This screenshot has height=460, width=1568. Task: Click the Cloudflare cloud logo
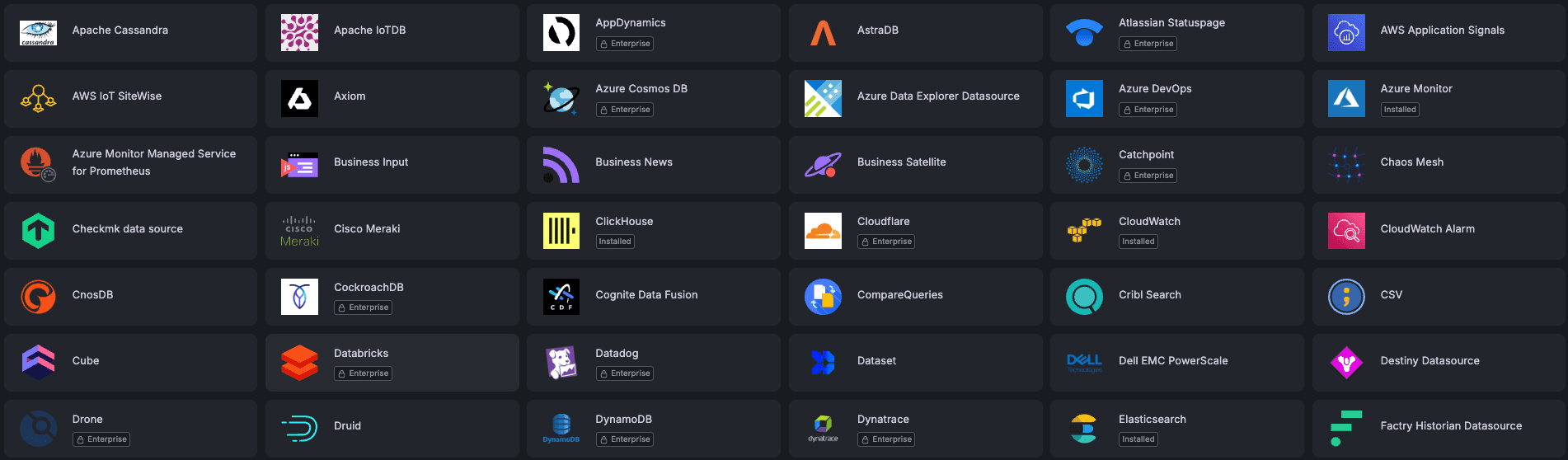(x=823, y=231)
